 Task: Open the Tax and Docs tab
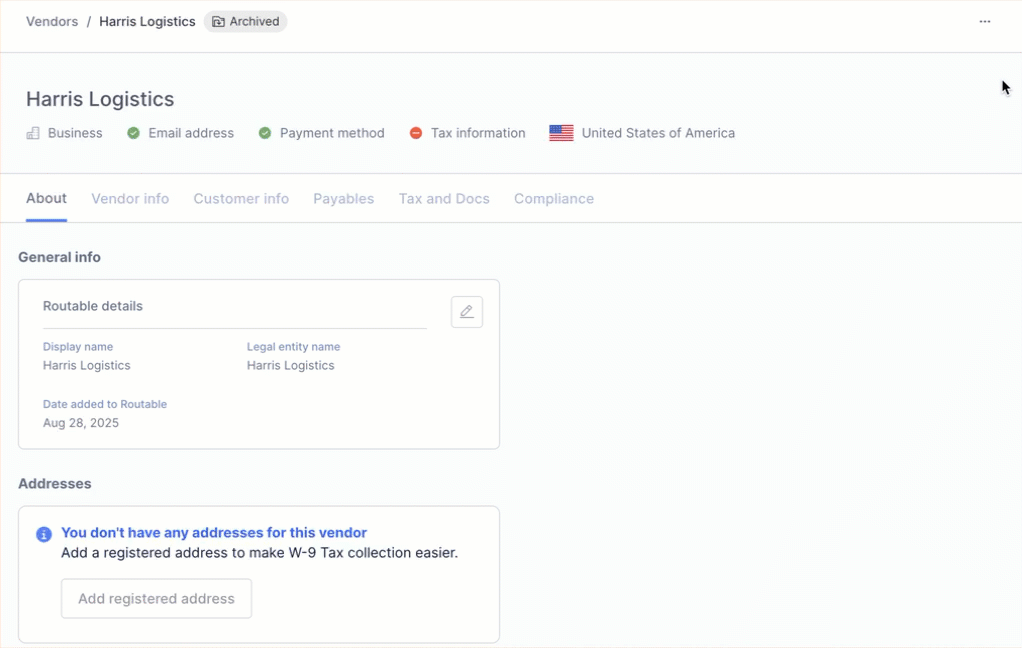[x=444, y=199]
